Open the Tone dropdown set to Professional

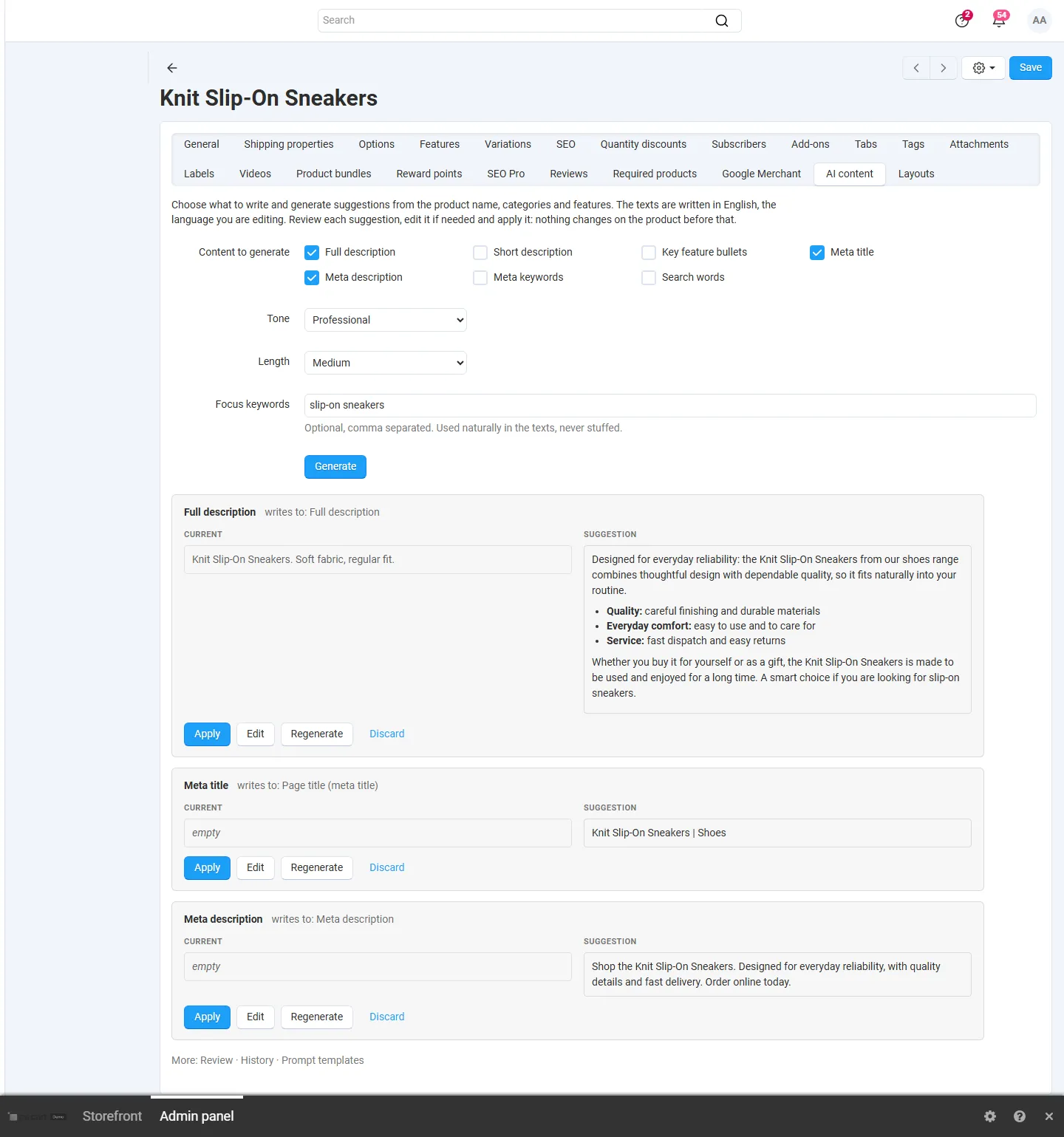click(386, 320)
